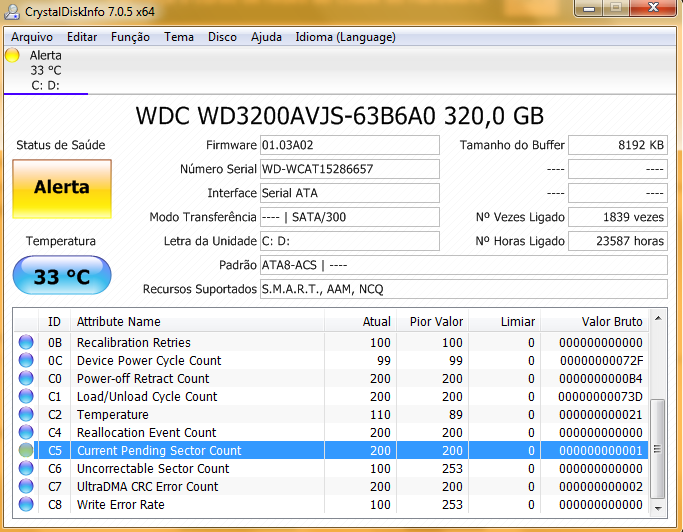Image resolution: width=683 pixels, height=532 pixels.
Task: Click the 33 °C temperature button
Action: point(62,276)
